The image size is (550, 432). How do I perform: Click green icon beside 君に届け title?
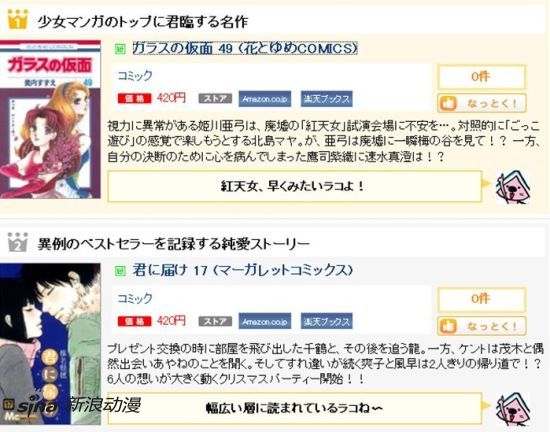(120, 270)
